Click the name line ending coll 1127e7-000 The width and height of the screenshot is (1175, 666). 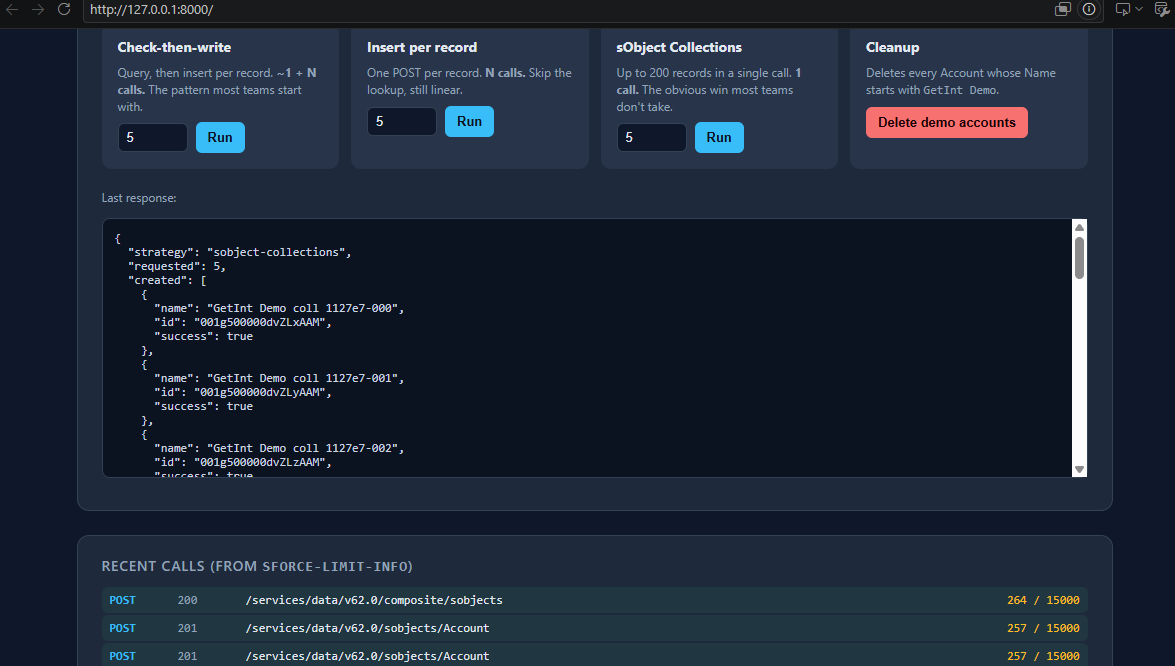(x=280, y=308)
